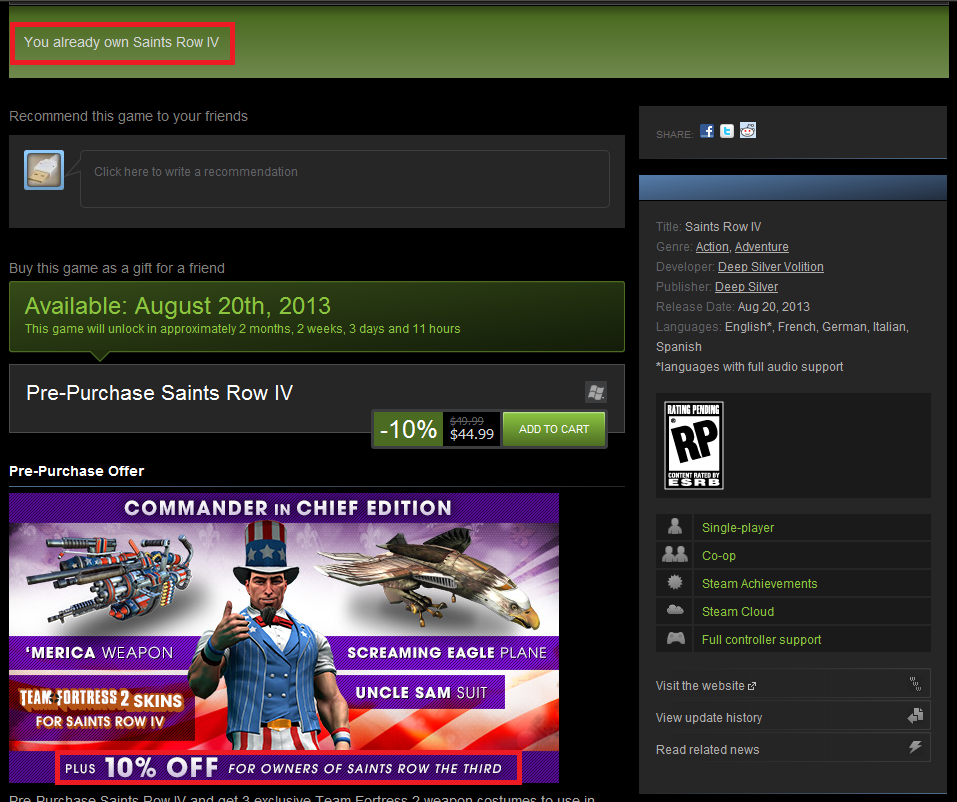Screen dimensions: 957x802
Task: Click the '*languages with full audio support' note
Action: (749, 366)
